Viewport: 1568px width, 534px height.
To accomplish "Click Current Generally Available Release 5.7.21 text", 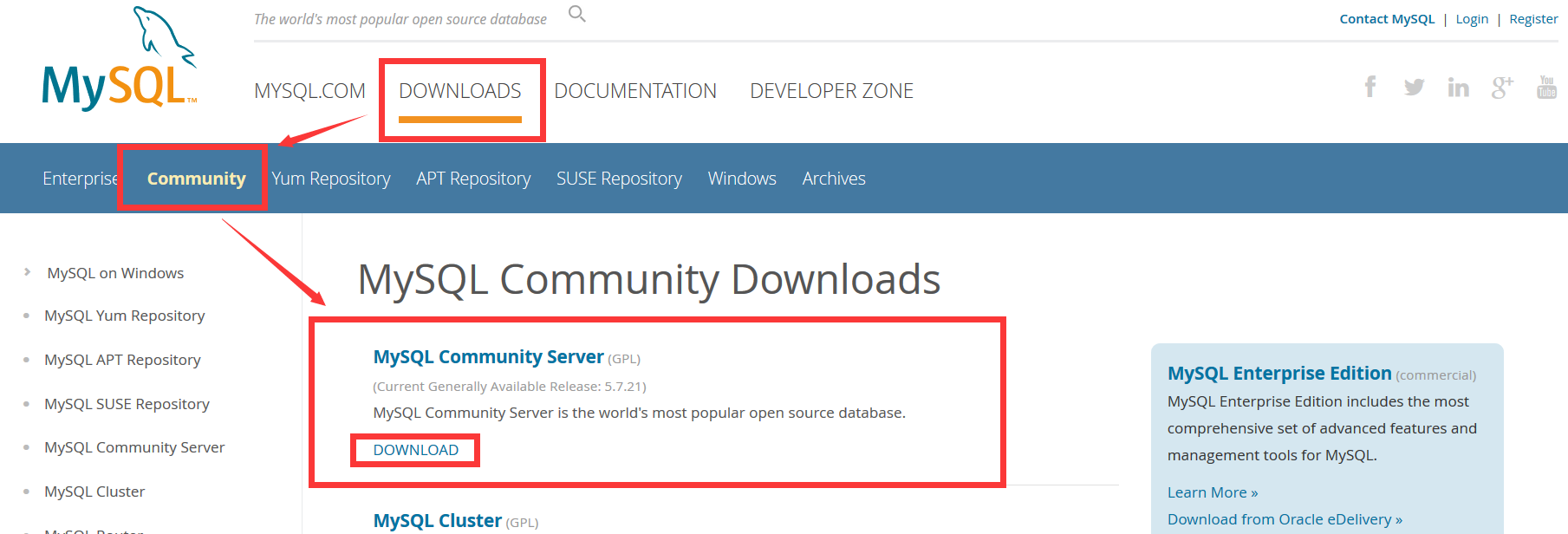I will point(510,387).
